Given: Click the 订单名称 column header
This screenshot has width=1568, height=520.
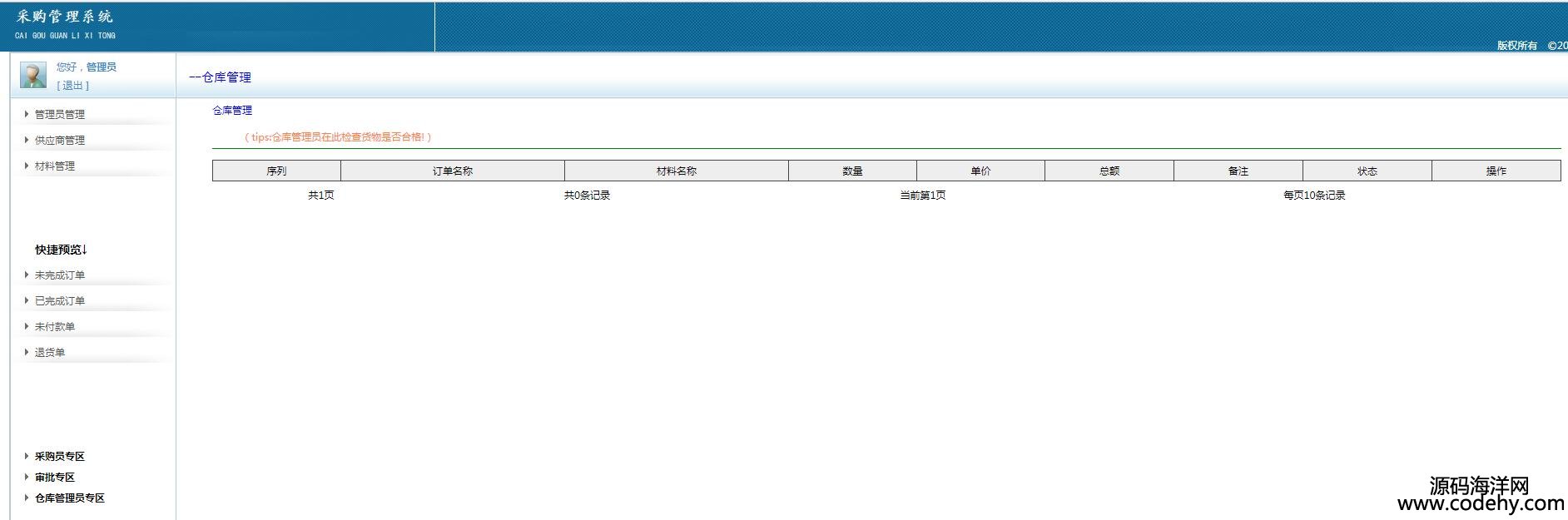Looking at the screenshot, I should pyautogui.click(x=453, y=171).
